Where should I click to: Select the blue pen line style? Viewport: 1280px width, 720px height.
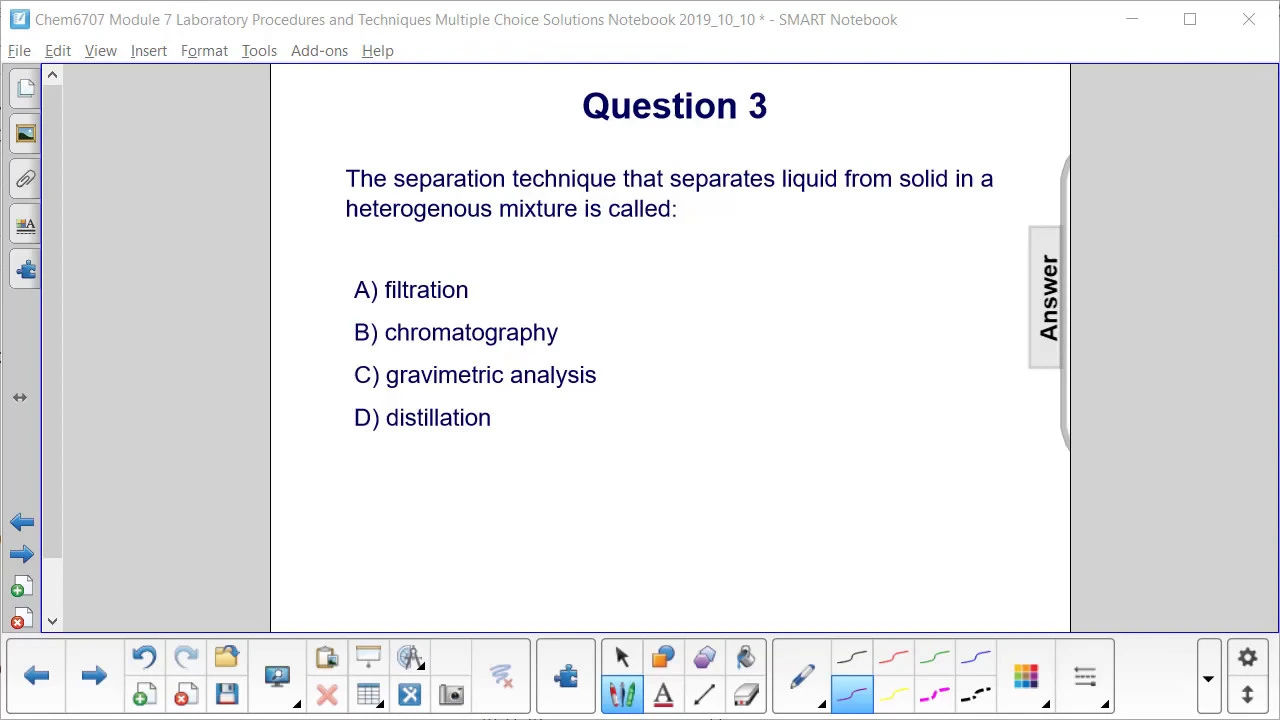coord(975,657)
